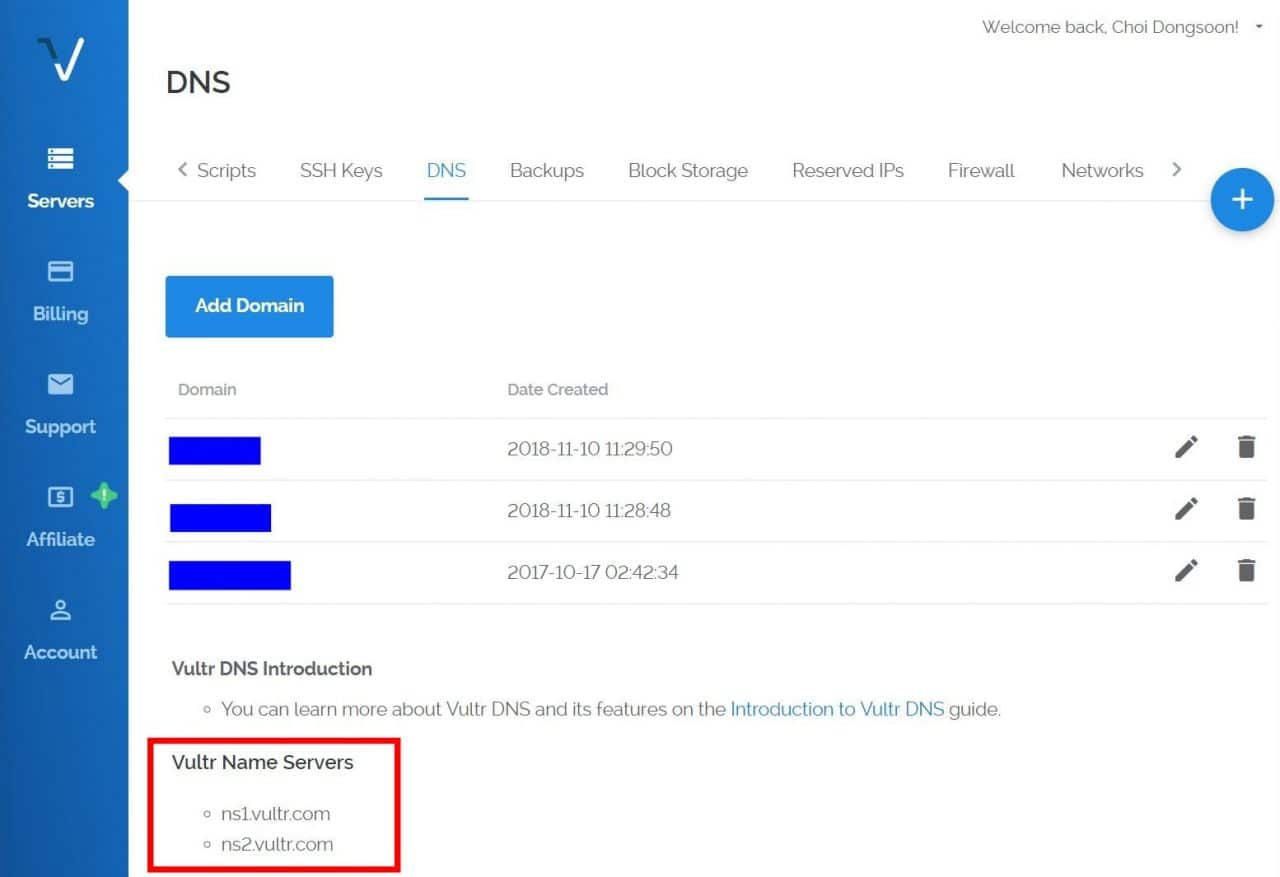Screen dimensions: 1280x877
Task: Expand the Welcome back user dropdown arrow
Action: (1259, 27)
